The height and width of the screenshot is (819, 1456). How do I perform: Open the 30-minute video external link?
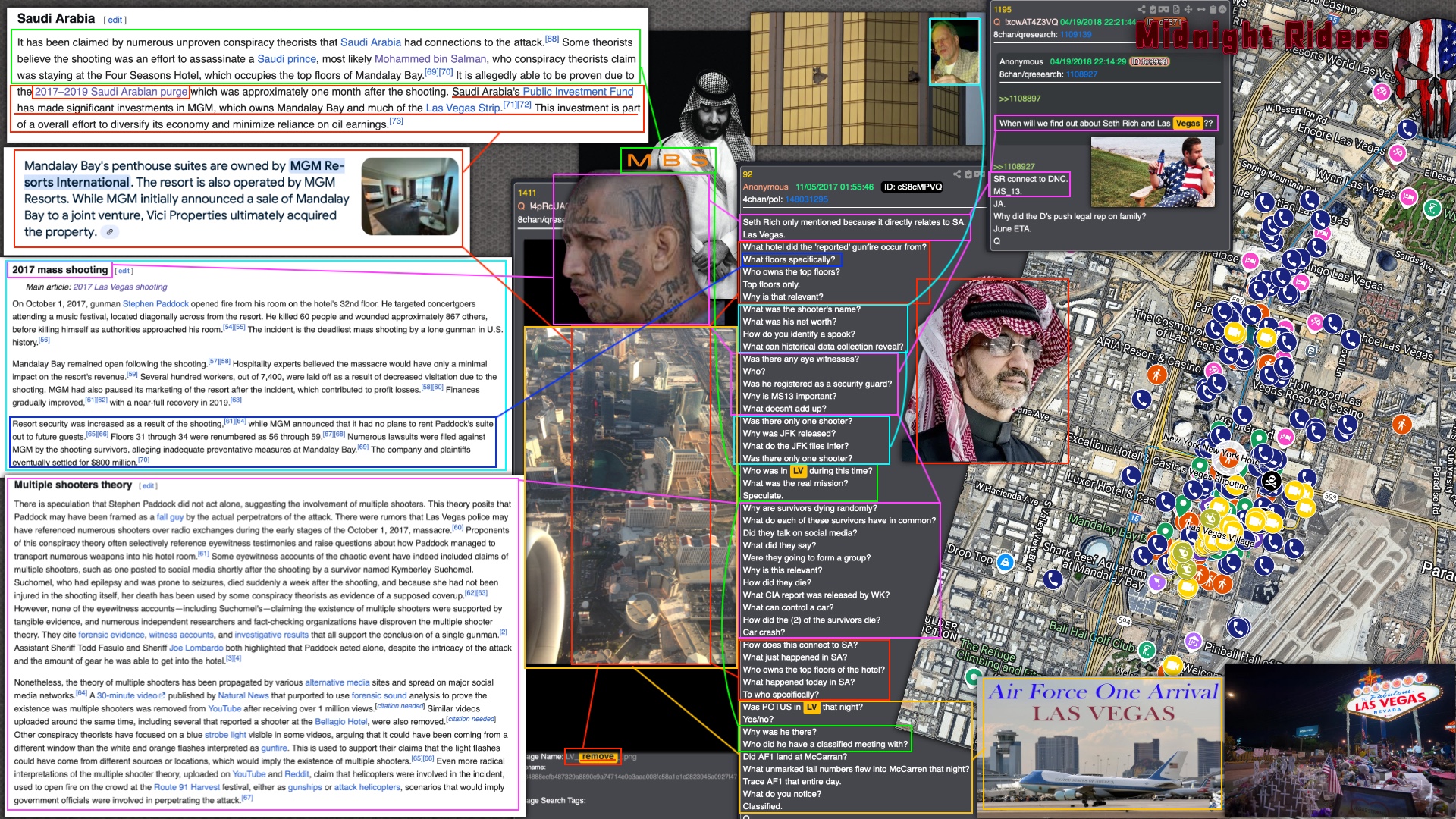click(130, 695)
